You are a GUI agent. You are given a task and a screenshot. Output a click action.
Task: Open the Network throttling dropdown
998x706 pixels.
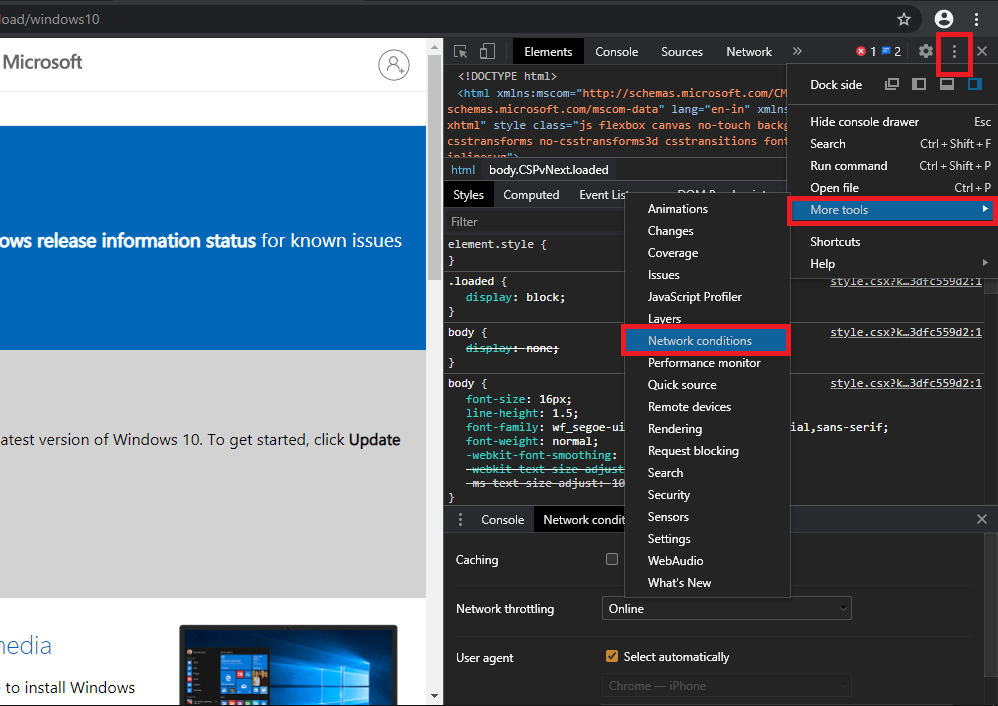click(x=727, y=608)
